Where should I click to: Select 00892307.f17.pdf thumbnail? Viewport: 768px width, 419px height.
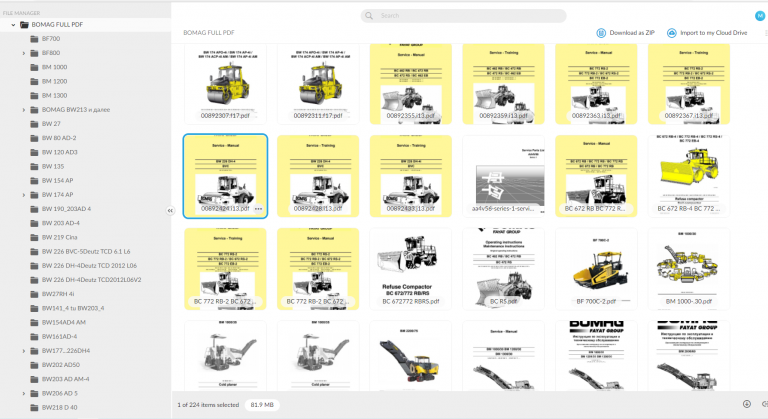pos(225,83)
